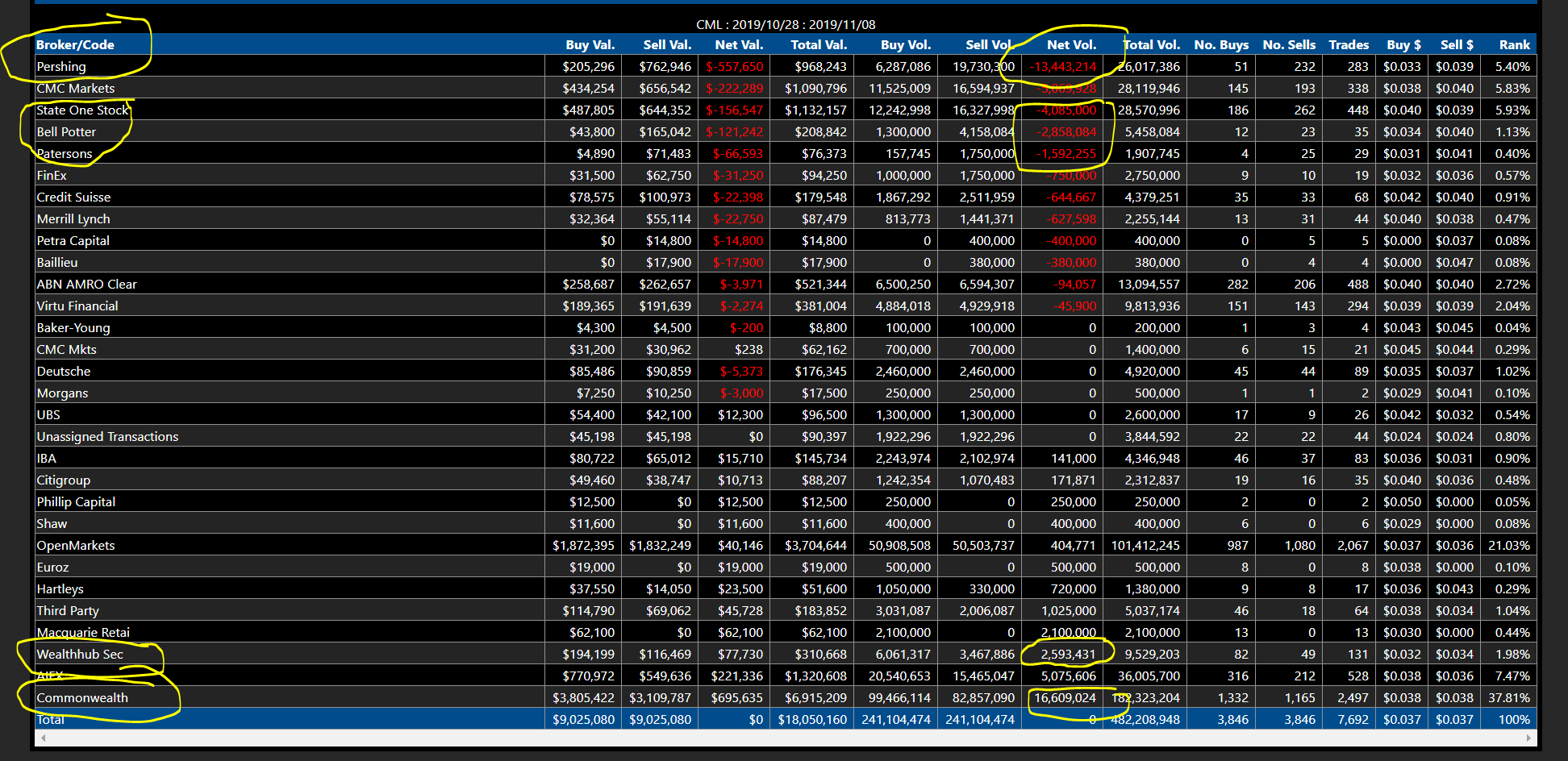Select the Virtu Financial row
The width and height of the screenshot is (1568, 761).
tap(786, 306)
